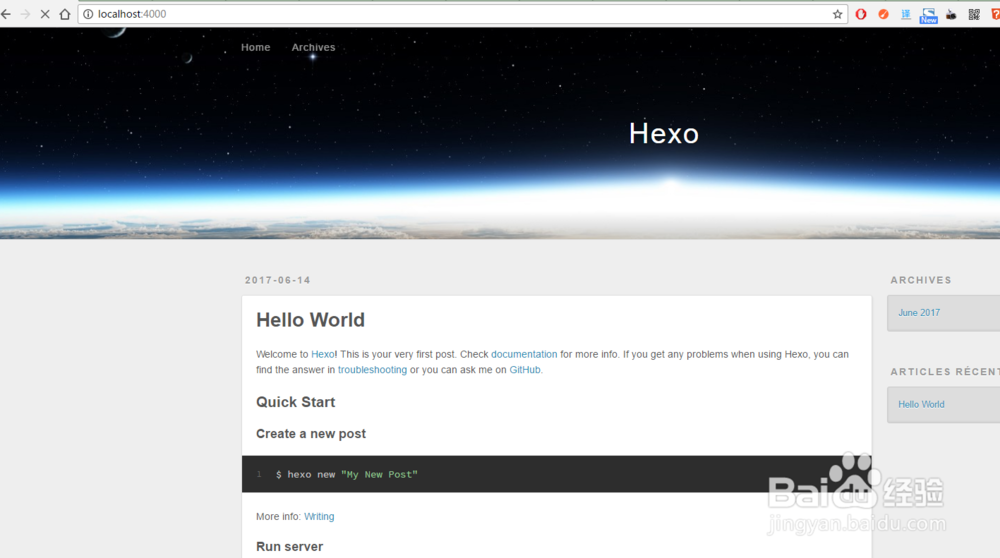Click the browser forward arrow
1000x558 pixels.
coord(26,14)
